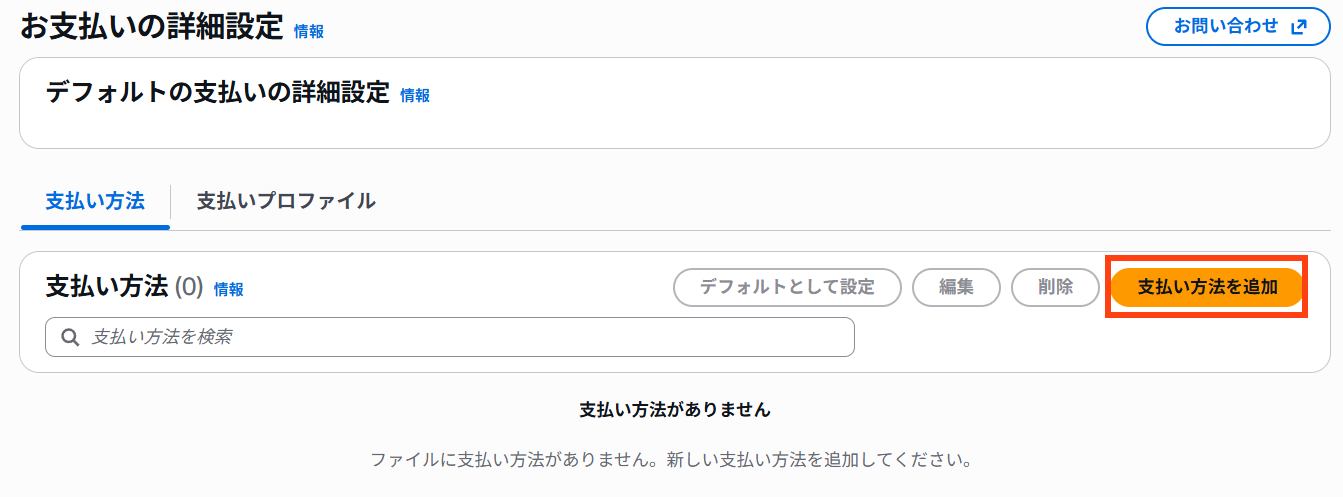The image size is (1343, 497).
Task: Click the ファイルに支払い方法がありません description text
Action: pyautogui.click(x=671, y=461)
